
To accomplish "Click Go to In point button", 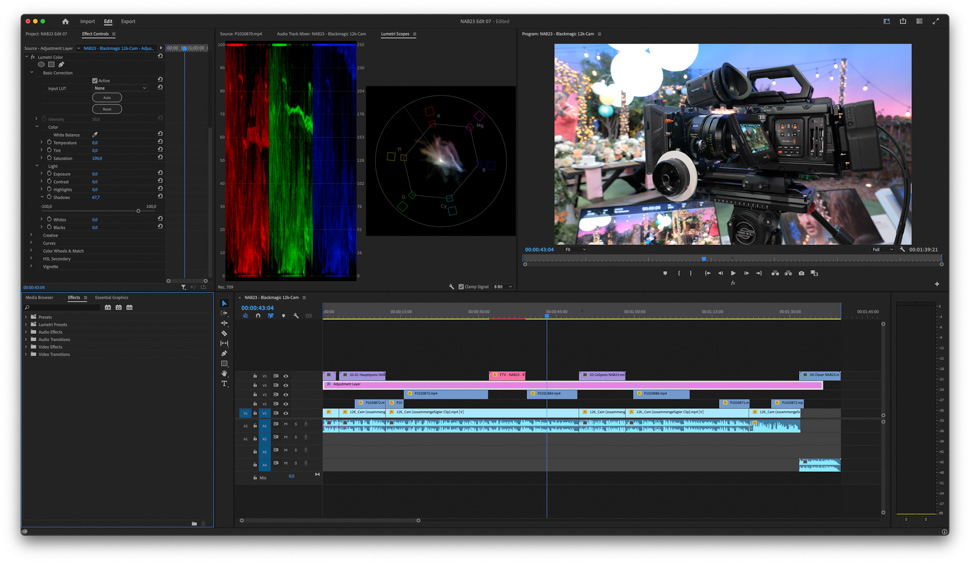I will [x=707, y=273].
